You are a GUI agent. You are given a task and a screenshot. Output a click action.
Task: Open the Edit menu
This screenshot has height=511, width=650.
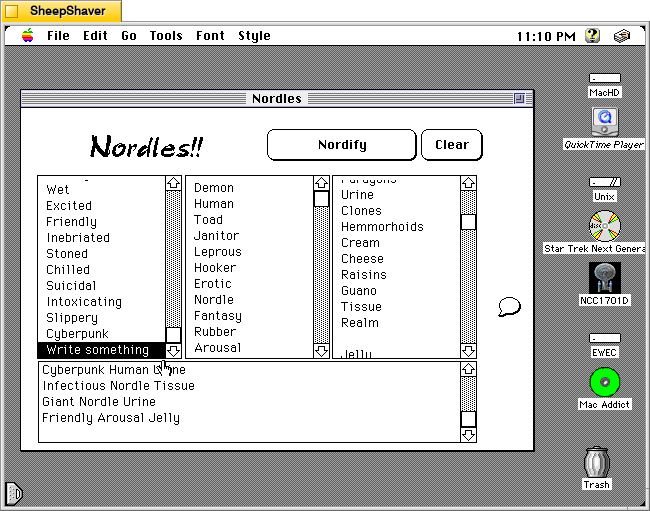click(95, 36)
